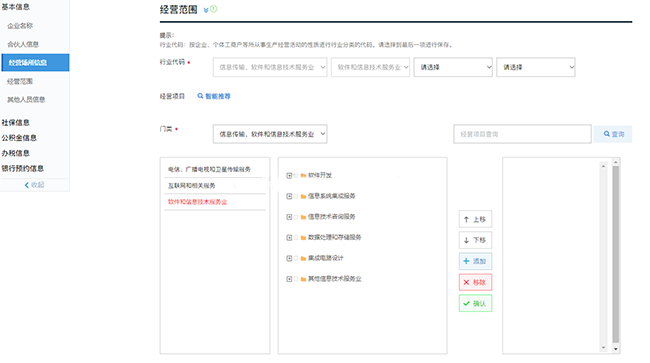Expand the 软件开发 tree node

point(289,175)
